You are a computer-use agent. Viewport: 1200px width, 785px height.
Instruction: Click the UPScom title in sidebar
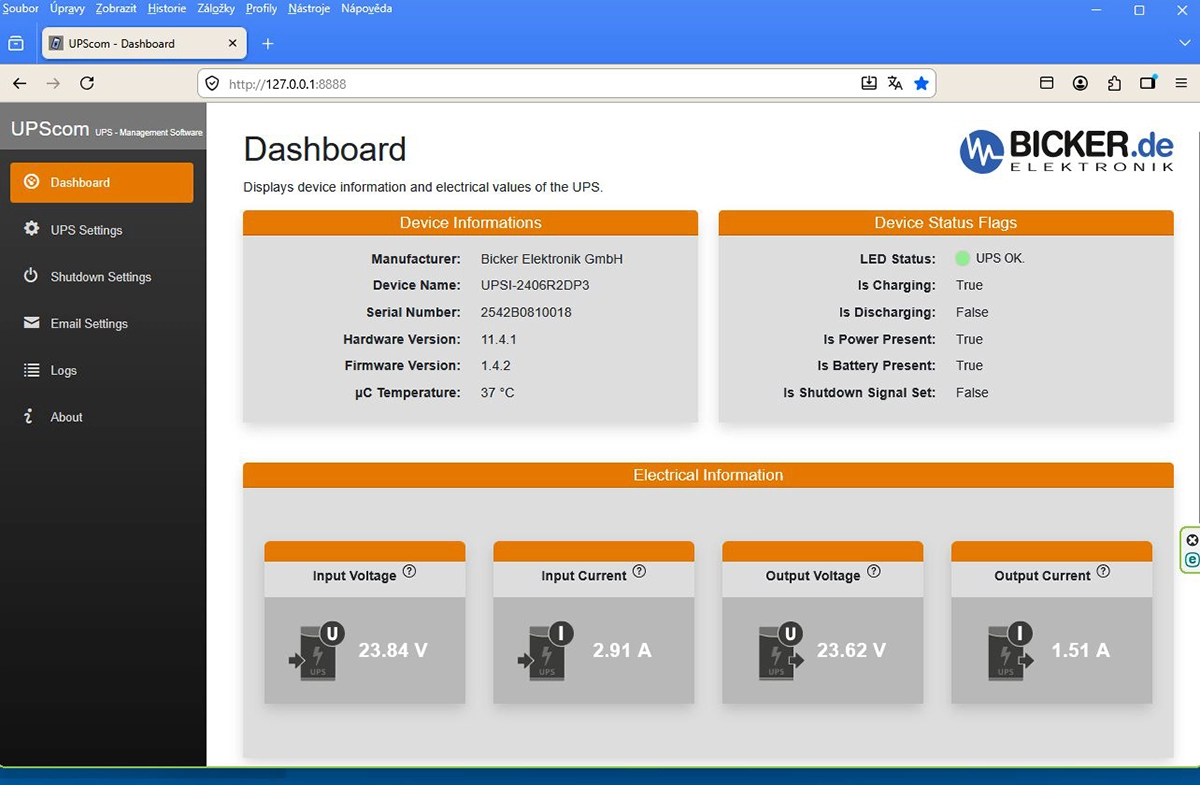(50, 129)
